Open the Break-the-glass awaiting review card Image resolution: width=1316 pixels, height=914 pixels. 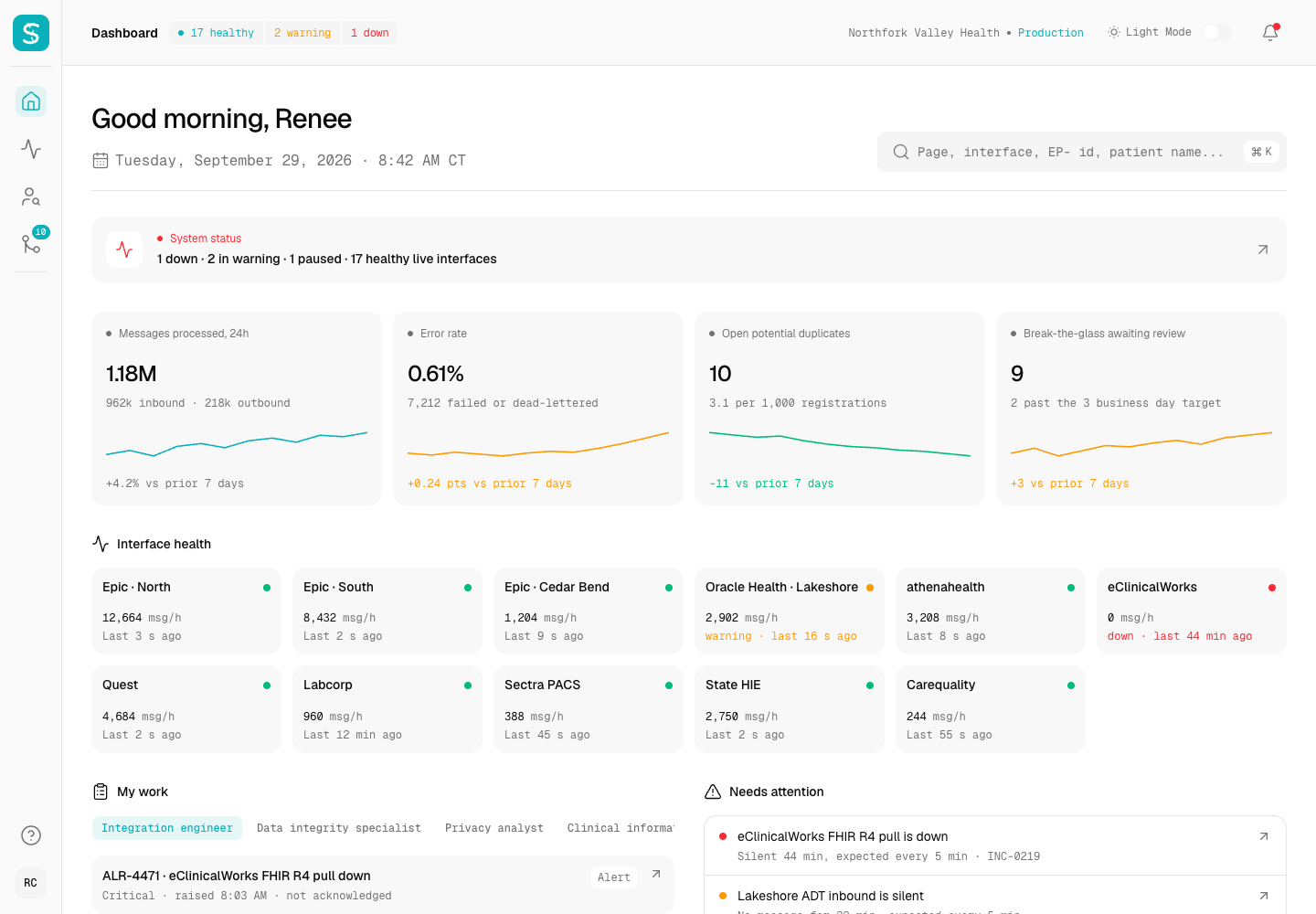pos(1141,409)
